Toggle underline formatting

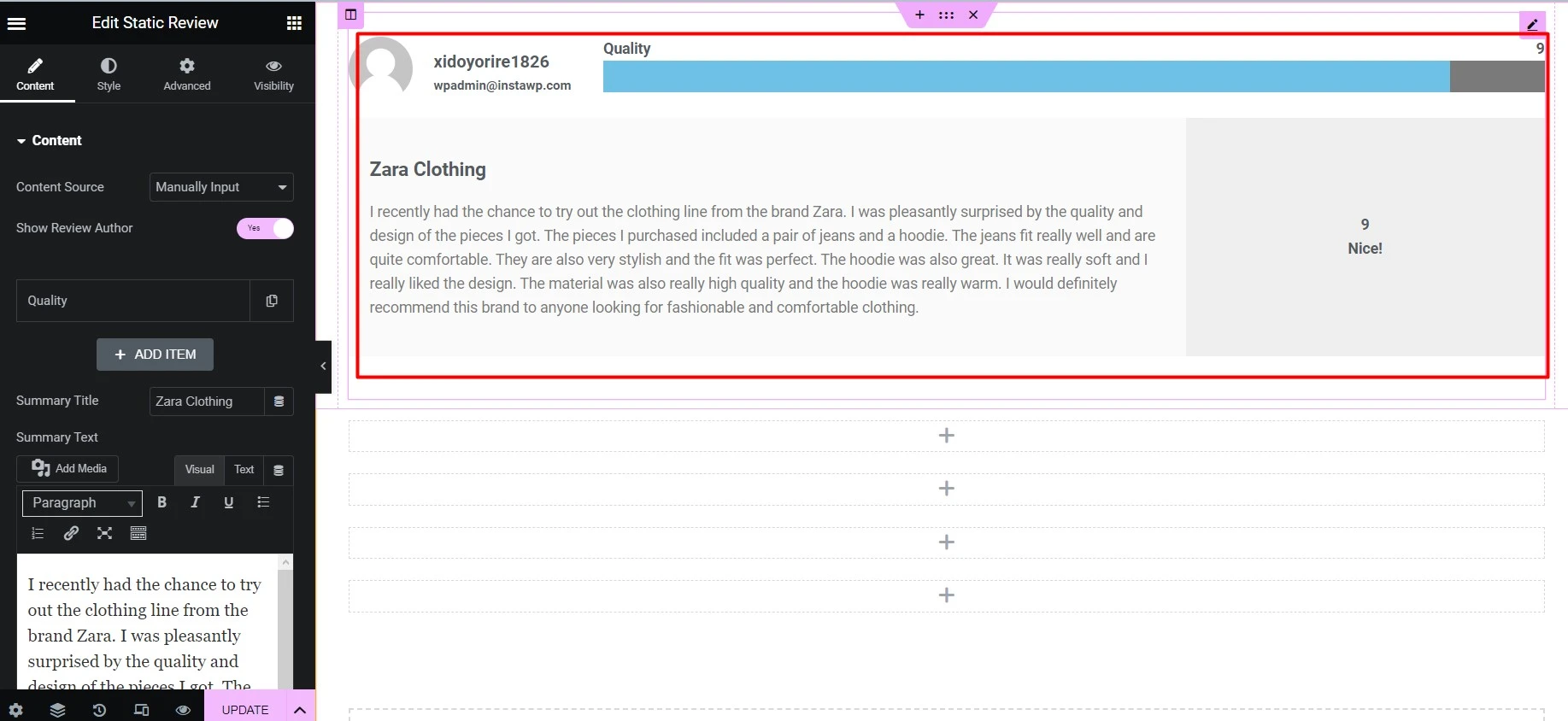[229, 502]
